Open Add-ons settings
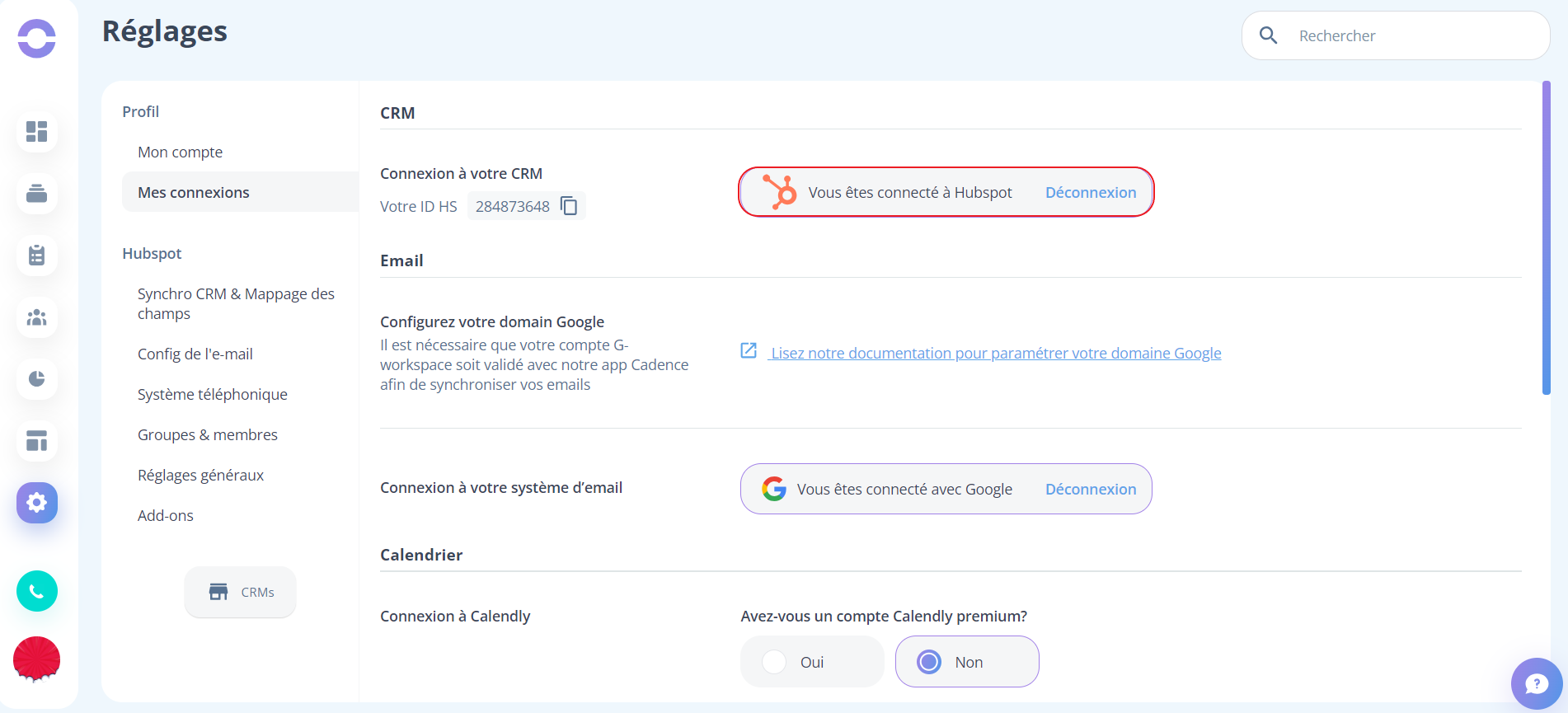 [x=166, y=515]
